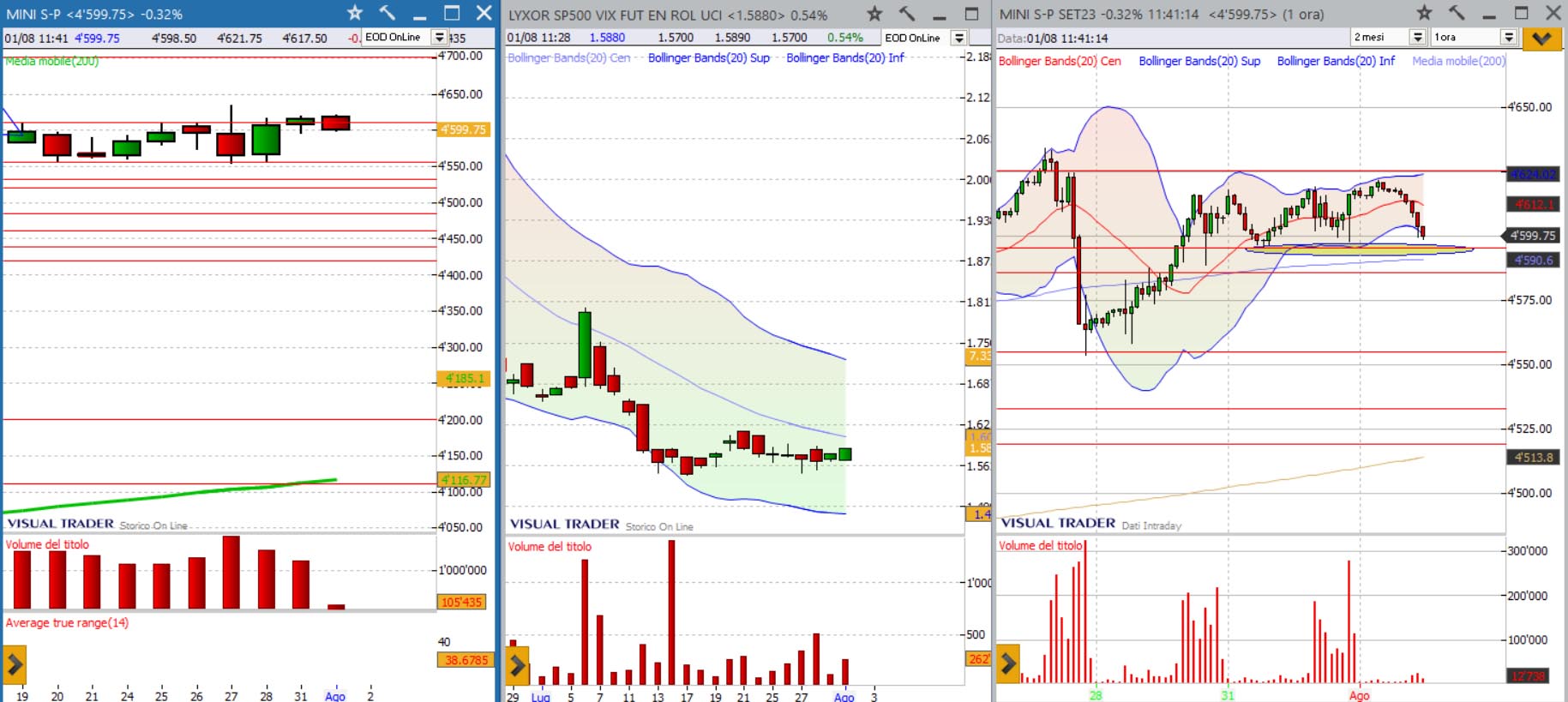Viewport: 1568px width, 702px height.
Task: Open the EOD OnLine dropdown in the MINI S-P window
Action: pyautogui.click(x=440, y=37)
